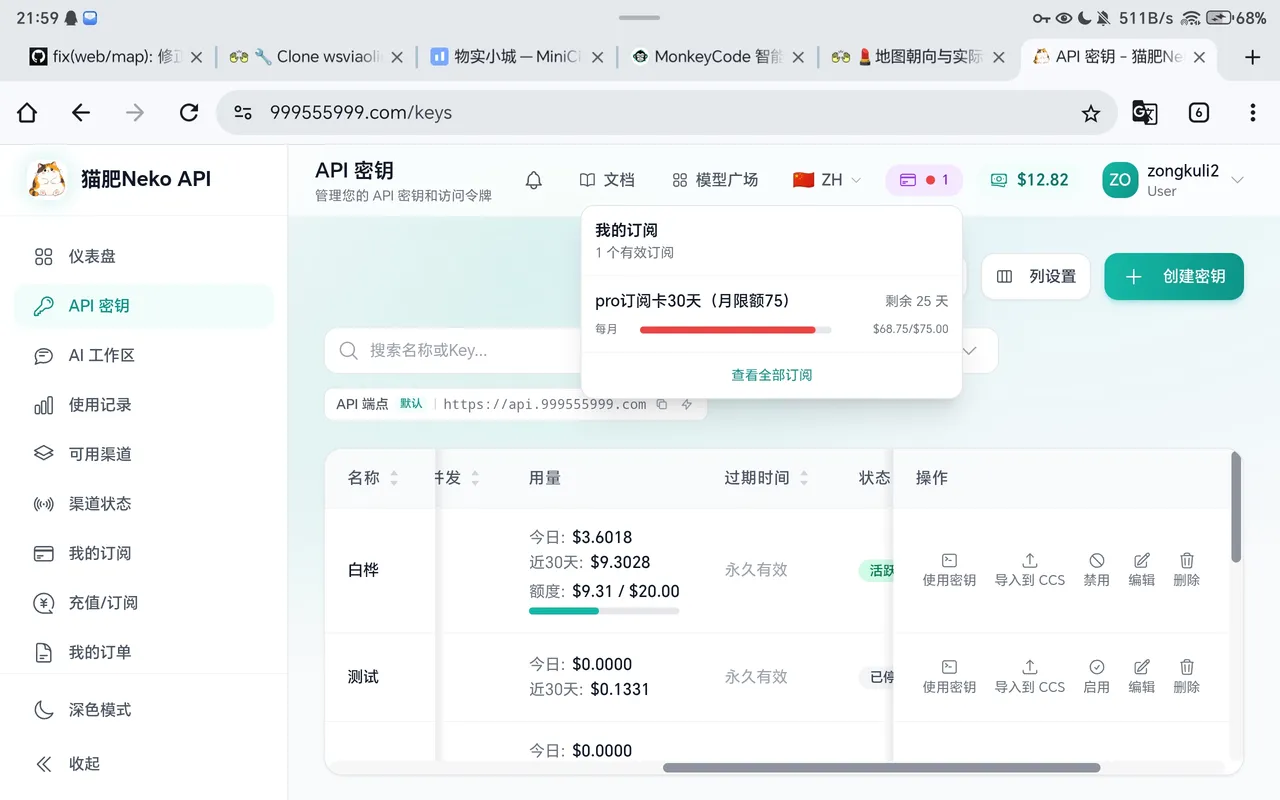Open 可用渠道 in the sidebar
Screen dimensions: 1280x800
[x=144, y=454]
